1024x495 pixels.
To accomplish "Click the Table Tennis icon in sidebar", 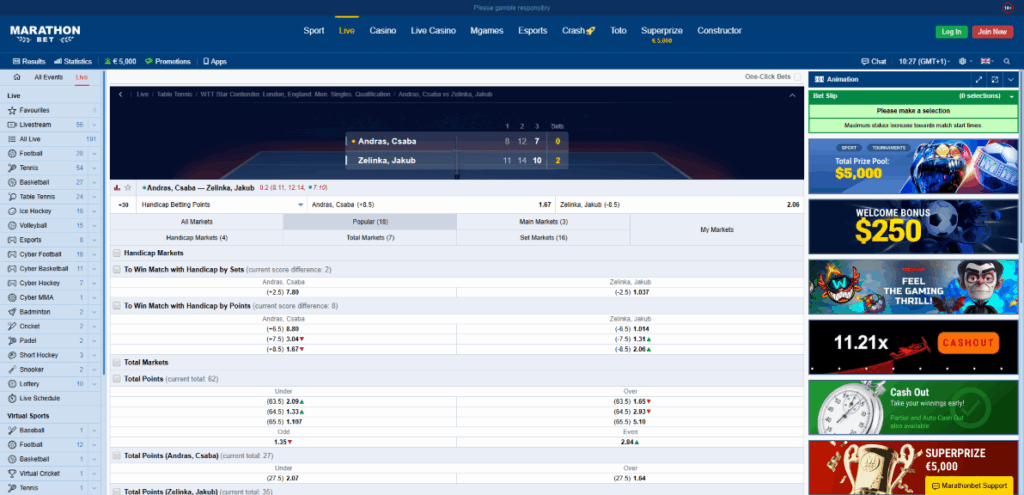I will (x=11, y=197).
